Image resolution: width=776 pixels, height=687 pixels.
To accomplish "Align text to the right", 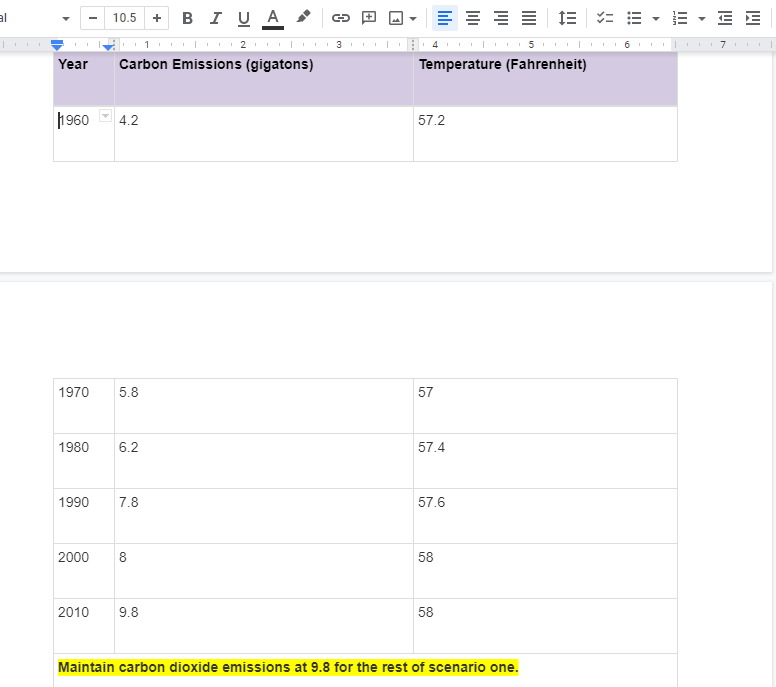I will (x=501, y=18).
